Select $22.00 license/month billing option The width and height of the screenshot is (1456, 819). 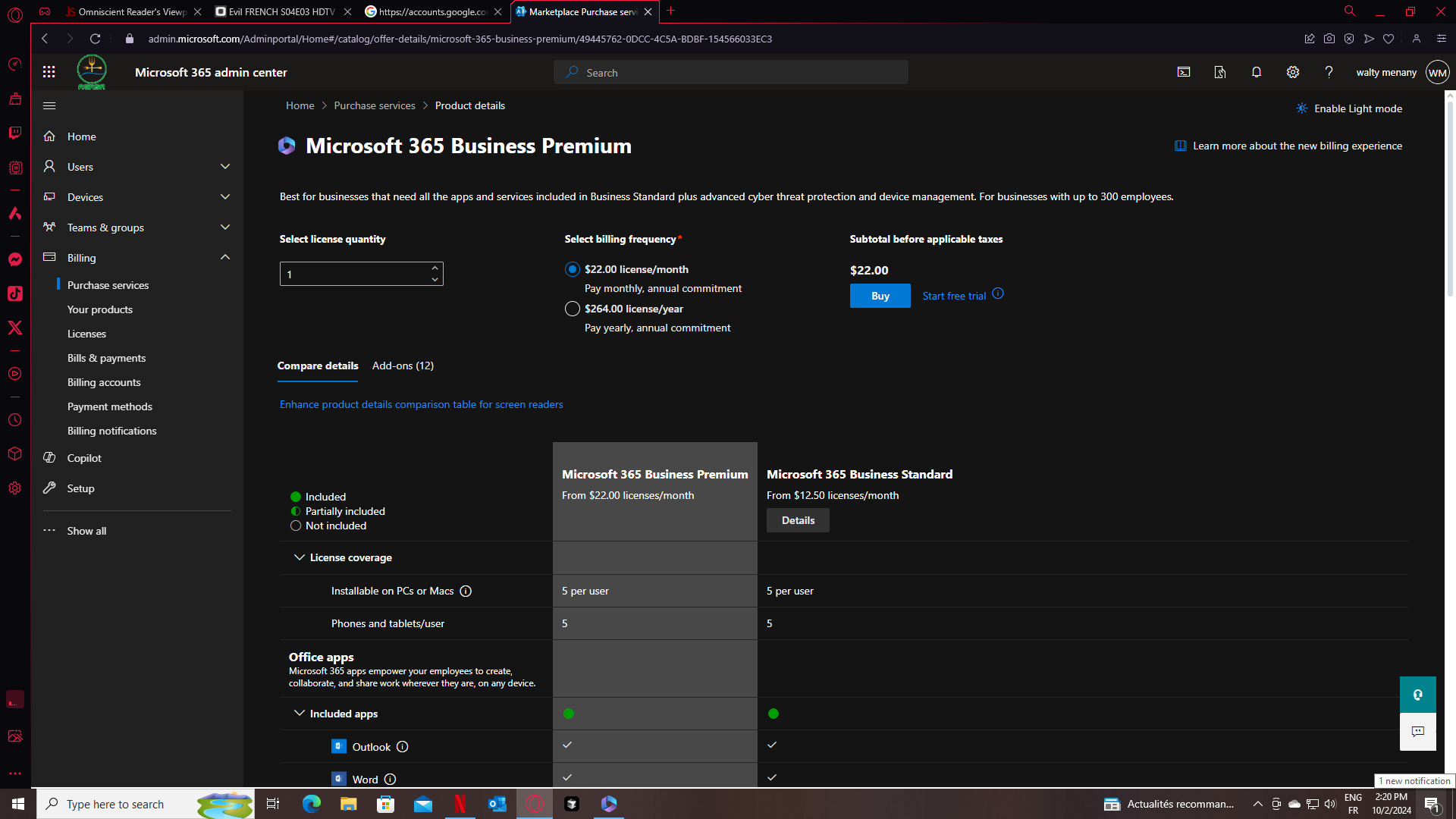tap(573, 269)
